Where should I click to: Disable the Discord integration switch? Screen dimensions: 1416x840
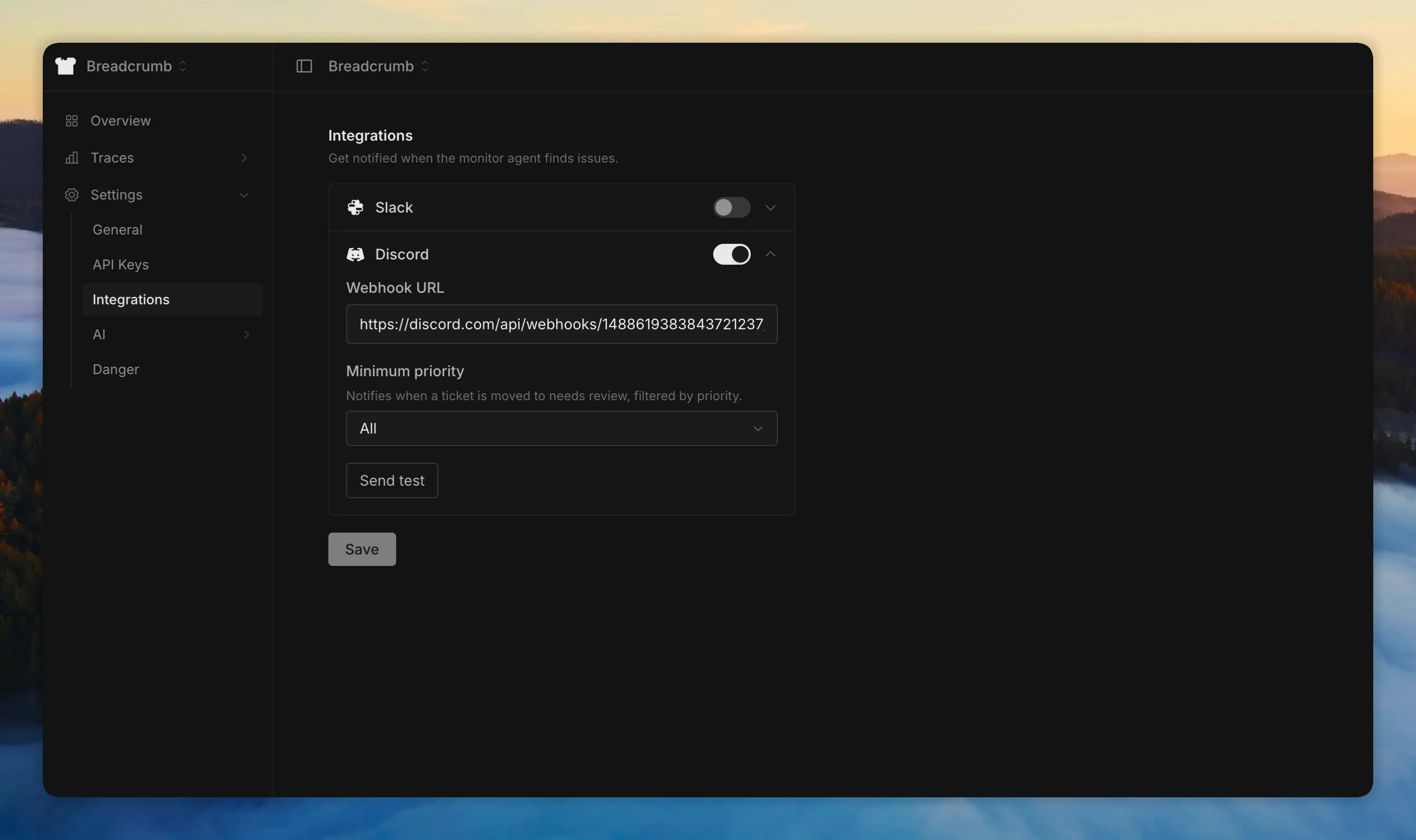(731, 254)
